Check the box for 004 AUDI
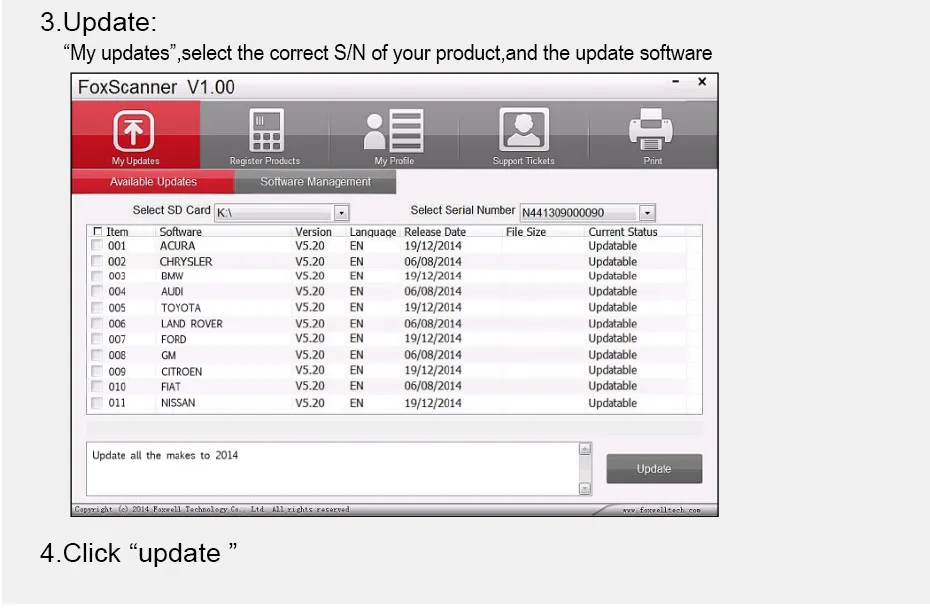This screenshot has width=930, height=612. (x=96, y=291)
